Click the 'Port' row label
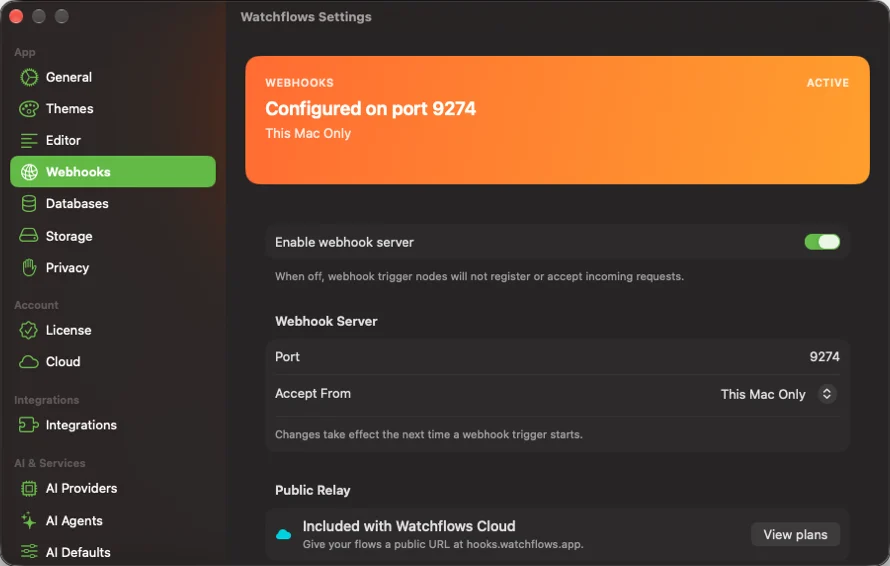 pyautogui.click(x=287, y=357)
